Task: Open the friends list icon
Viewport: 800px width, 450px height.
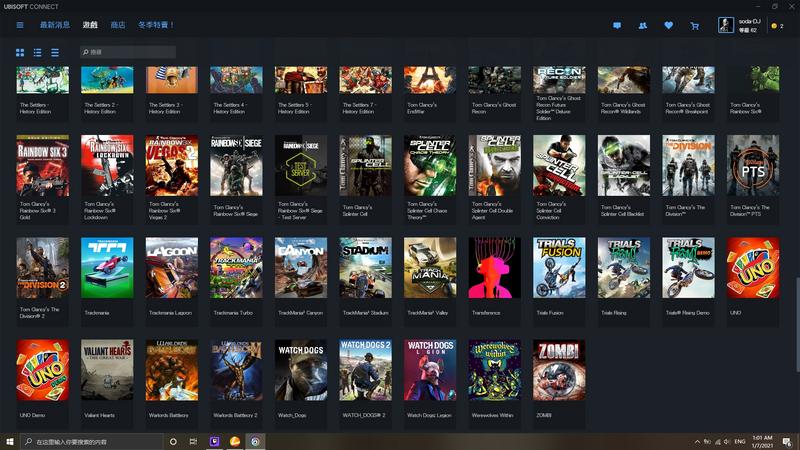Action: (643, 26)
